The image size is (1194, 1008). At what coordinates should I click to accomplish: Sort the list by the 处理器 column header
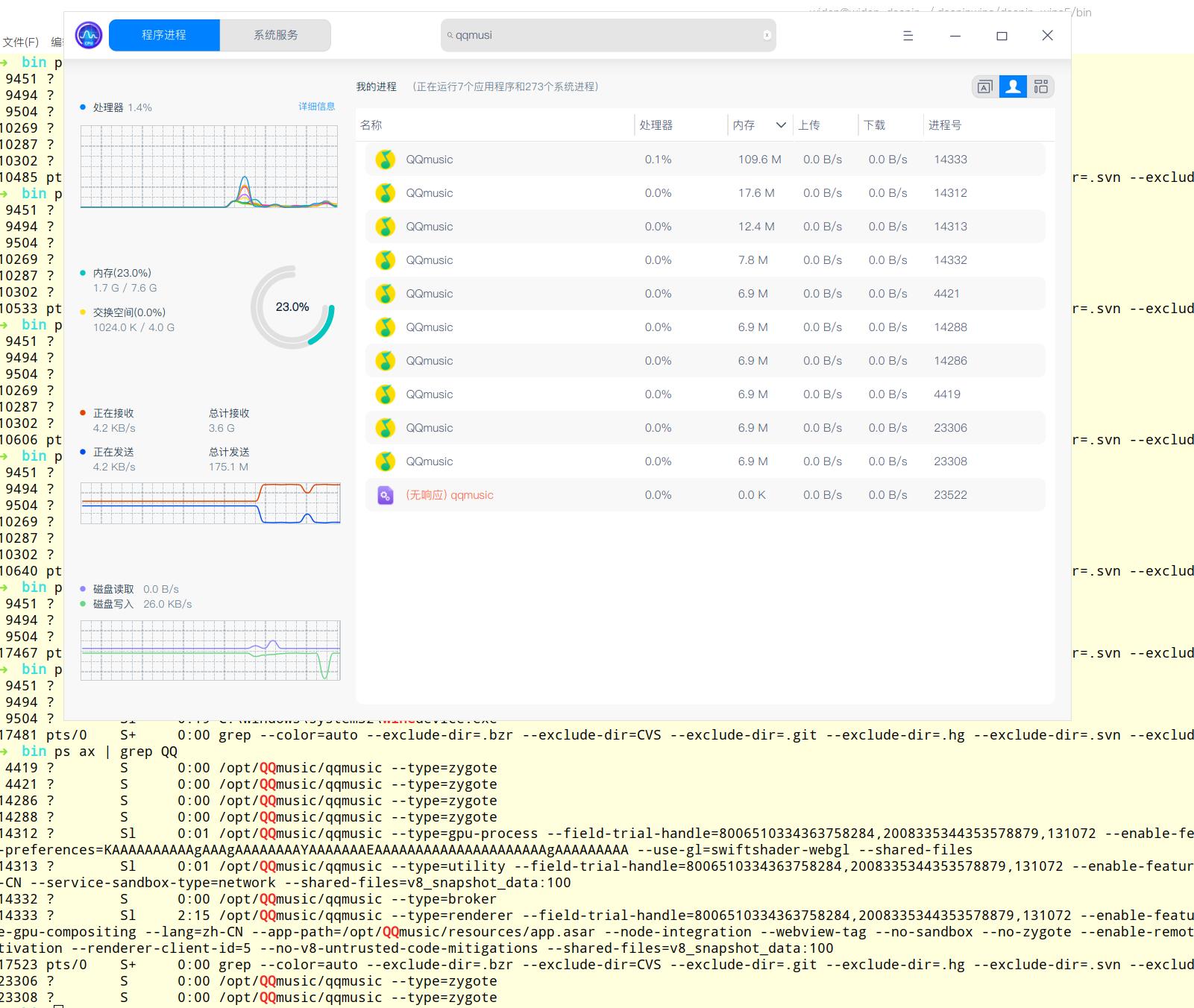(656, 125)
